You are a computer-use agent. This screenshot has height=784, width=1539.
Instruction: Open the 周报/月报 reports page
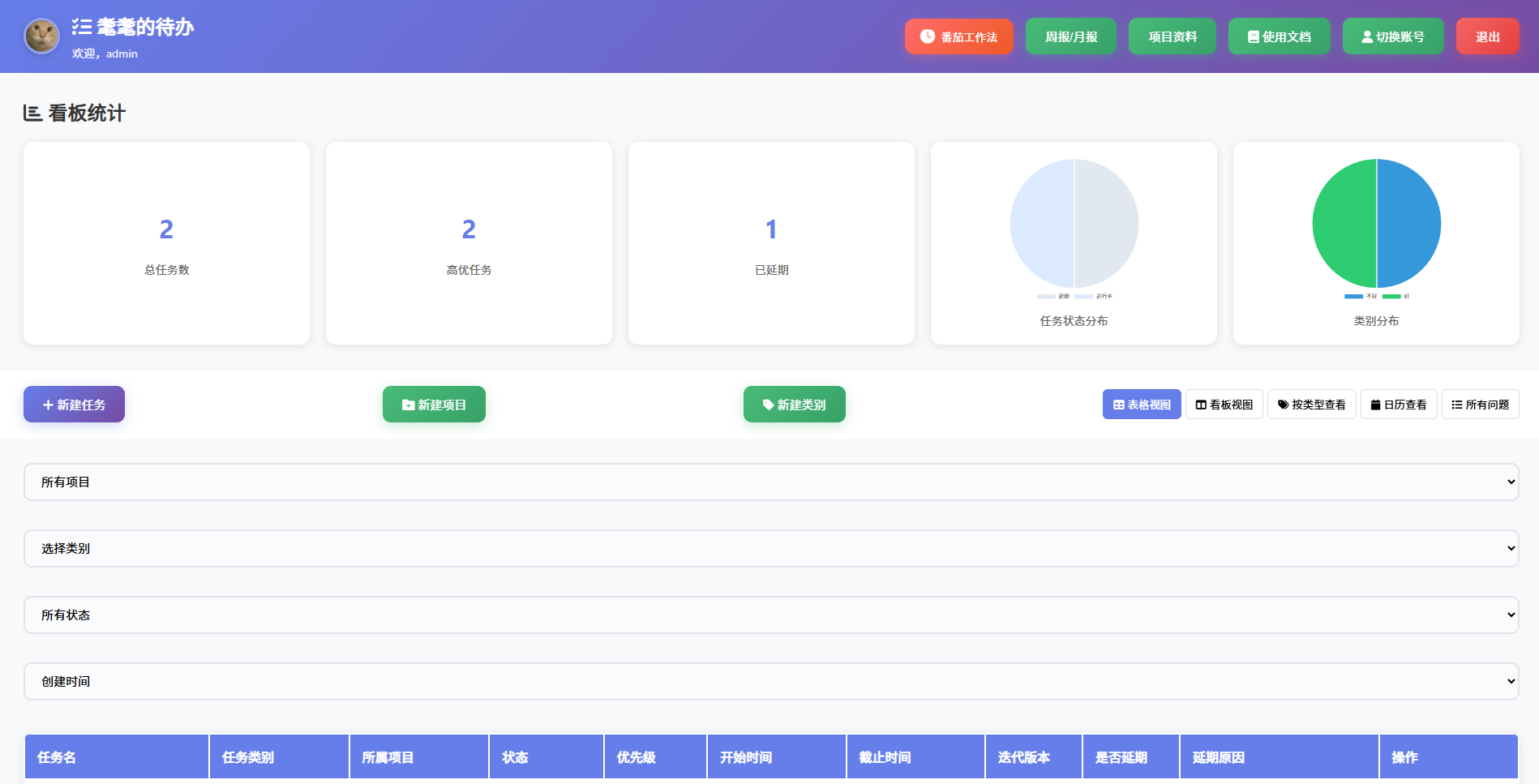pos(1070,36)
